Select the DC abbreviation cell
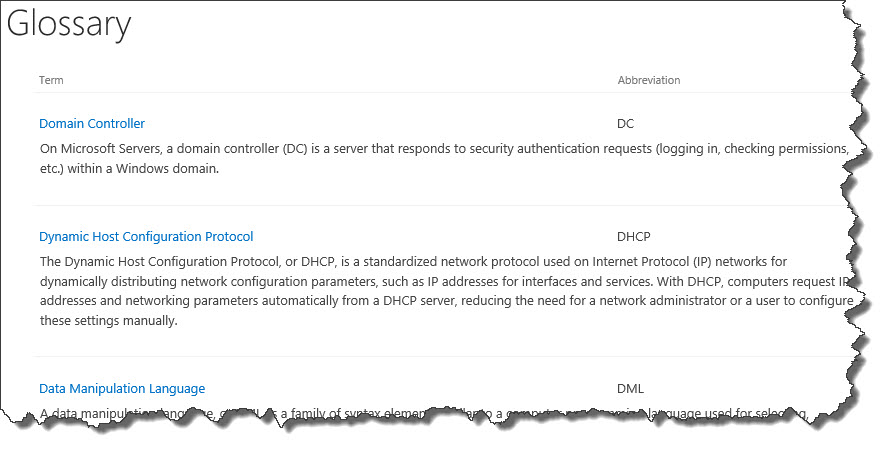Image resolution: width=888 pixels, height=450 pixels. pyautogui.click(x=625, y=123)
